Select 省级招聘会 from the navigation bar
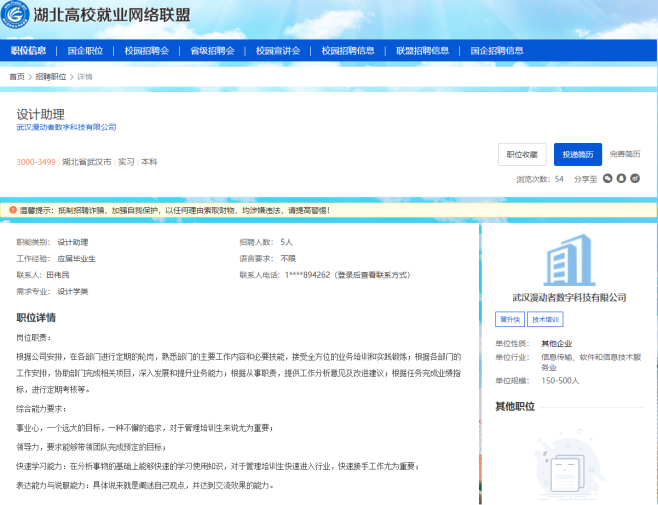This screenshot has width=658, height=505. [x=212, y=50]
